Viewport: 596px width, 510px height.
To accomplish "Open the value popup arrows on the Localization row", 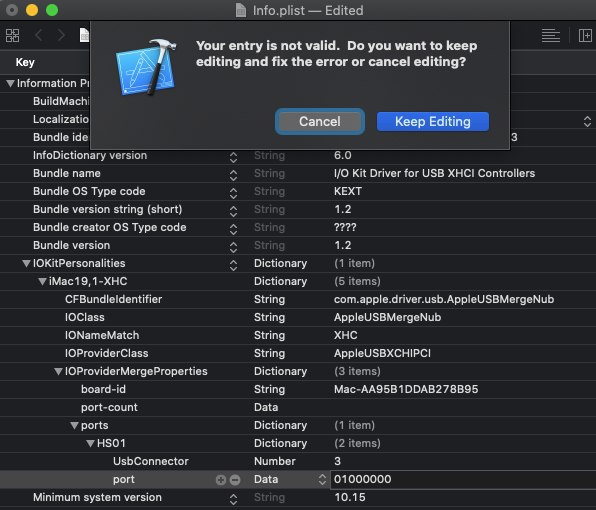I will point(587,121).
